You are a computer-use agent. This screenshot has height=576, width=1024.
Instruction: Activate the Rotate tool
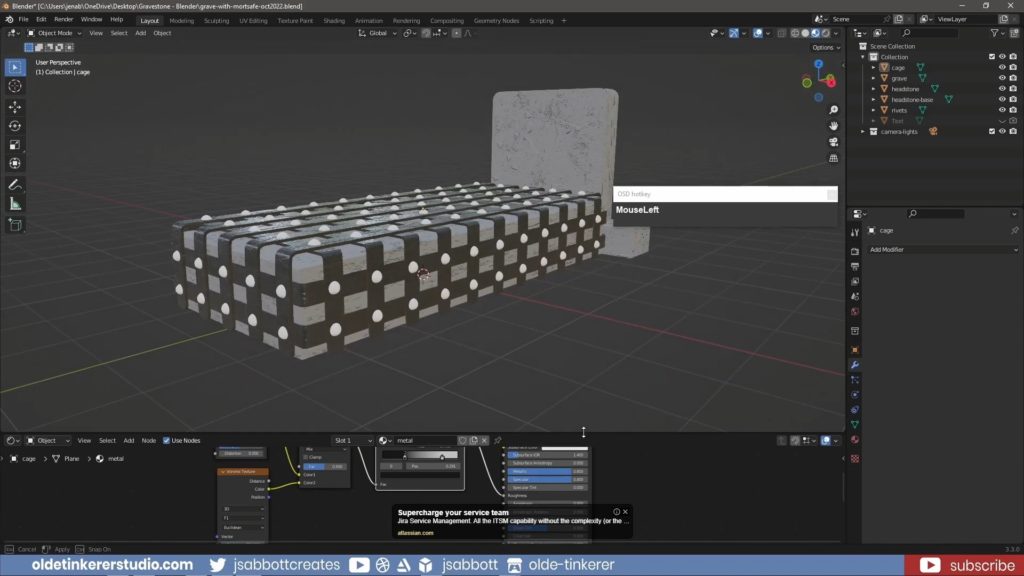click(15, 126)
